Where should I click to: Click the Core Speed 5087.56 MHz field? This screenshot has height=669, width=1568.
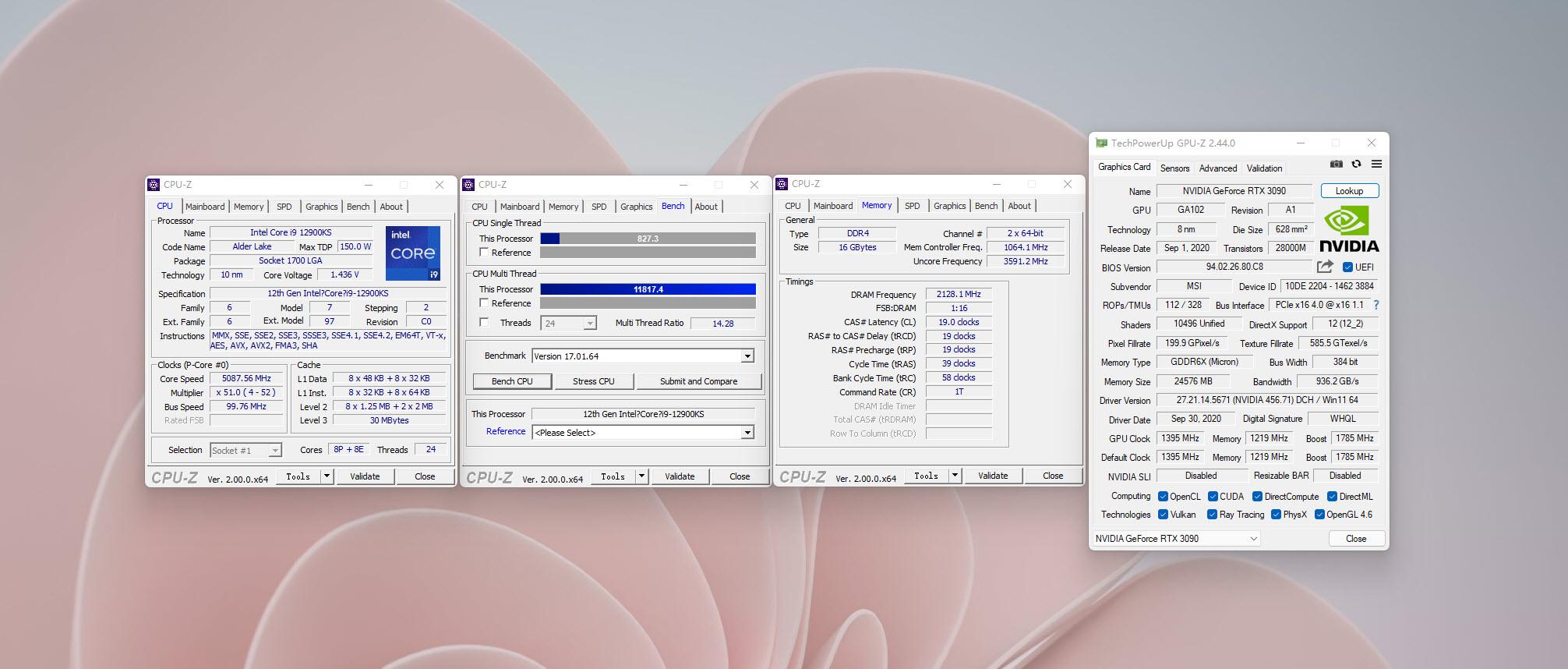[246, 379]
